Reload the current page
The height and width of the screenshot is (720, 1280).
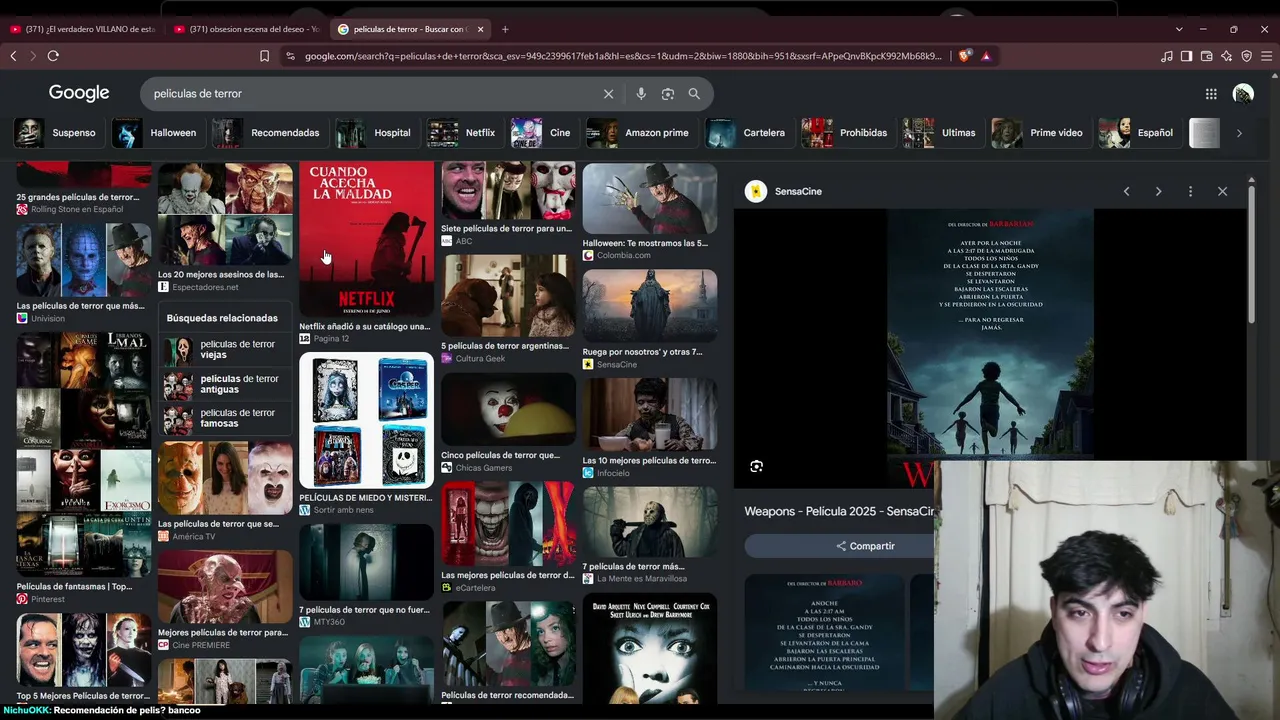pos(53,56)
